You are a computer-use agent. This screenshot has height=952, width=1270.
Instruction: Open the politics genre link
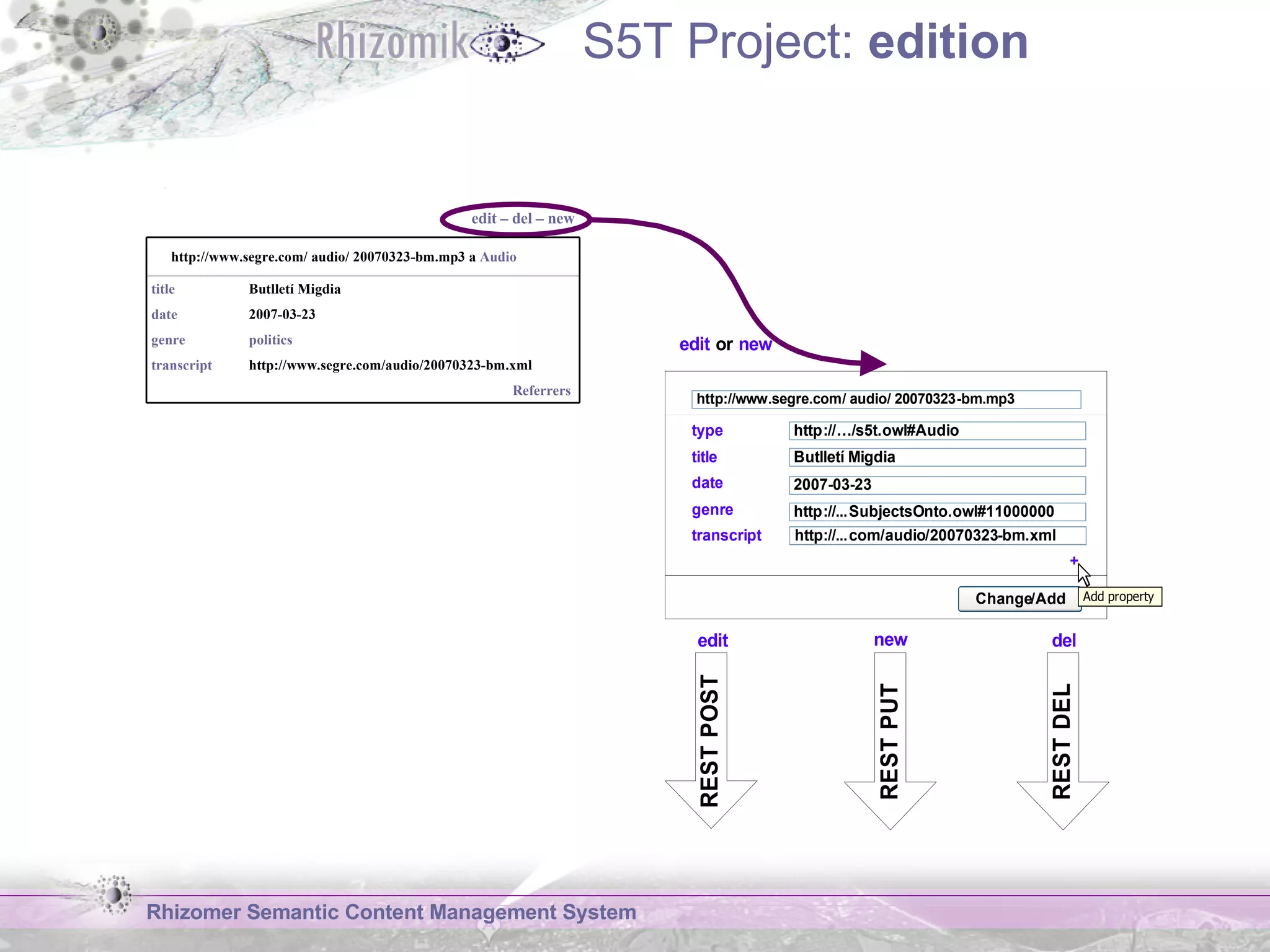270,340
